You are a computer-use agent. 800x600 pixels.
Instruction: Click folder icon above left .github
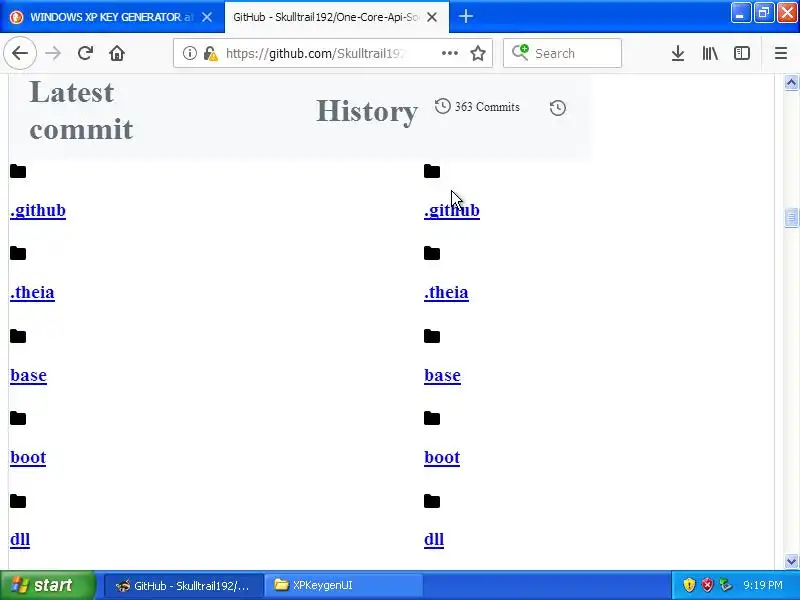pyautogui.click(x=18, y=171)
